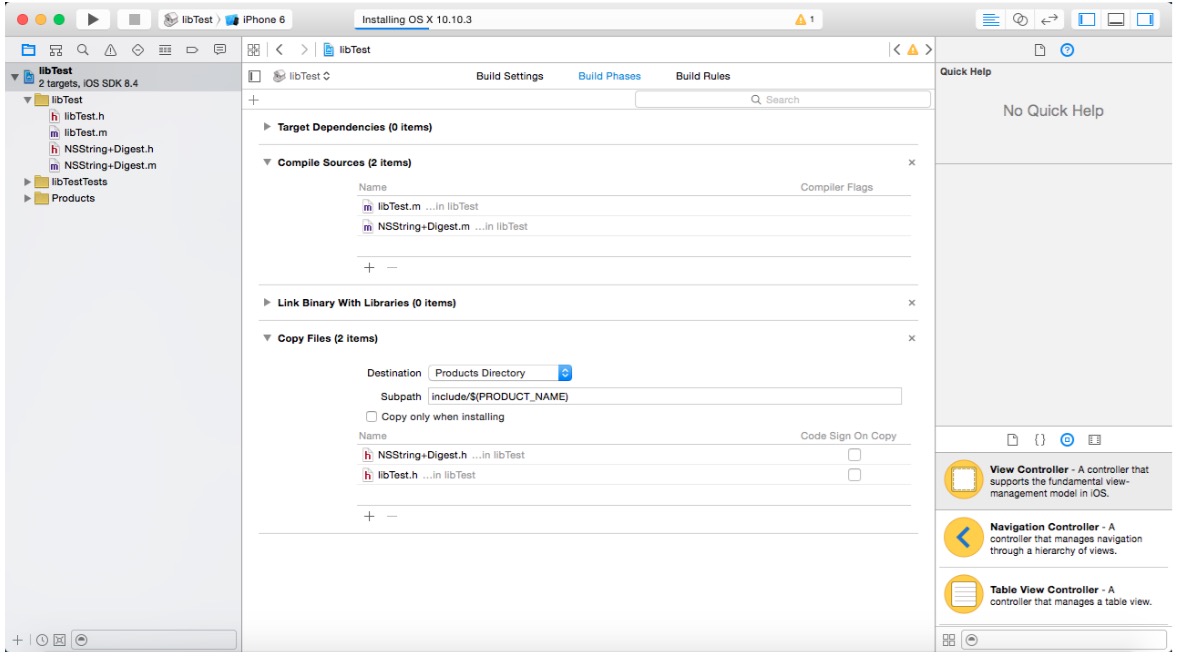Show the File inspector
1180x660 pixels.
point(1039,50)
